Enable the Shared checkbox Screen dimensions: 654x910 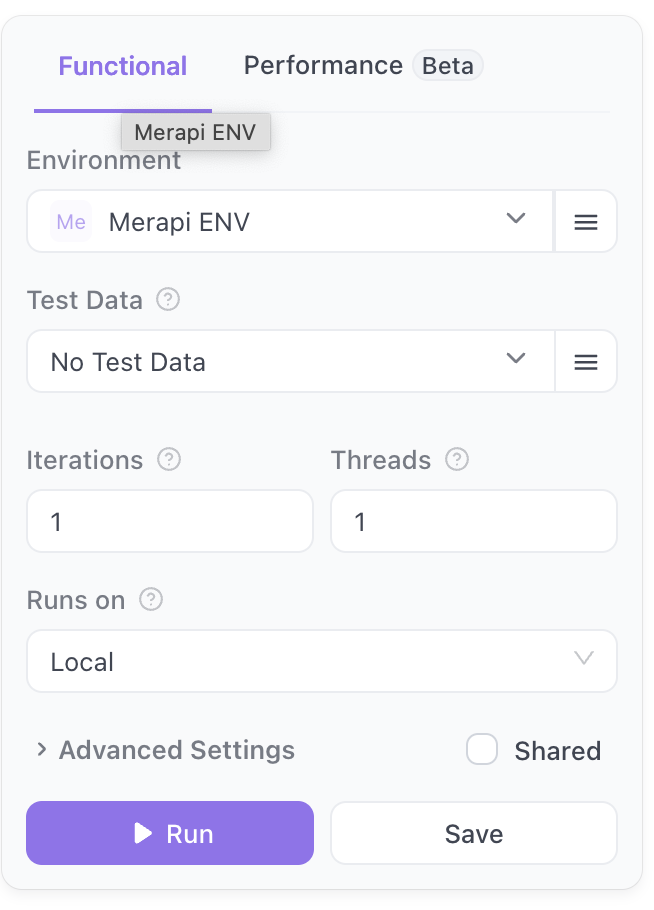[482, 750]
